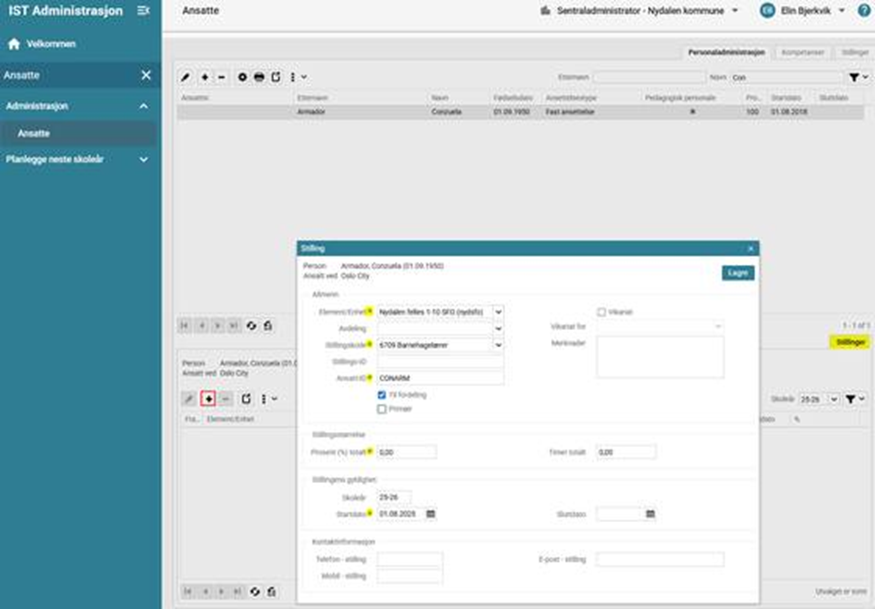Open the filter icon beside the Navn field
The height and width of the screenshot is (609, 875).
click(854, 77)
